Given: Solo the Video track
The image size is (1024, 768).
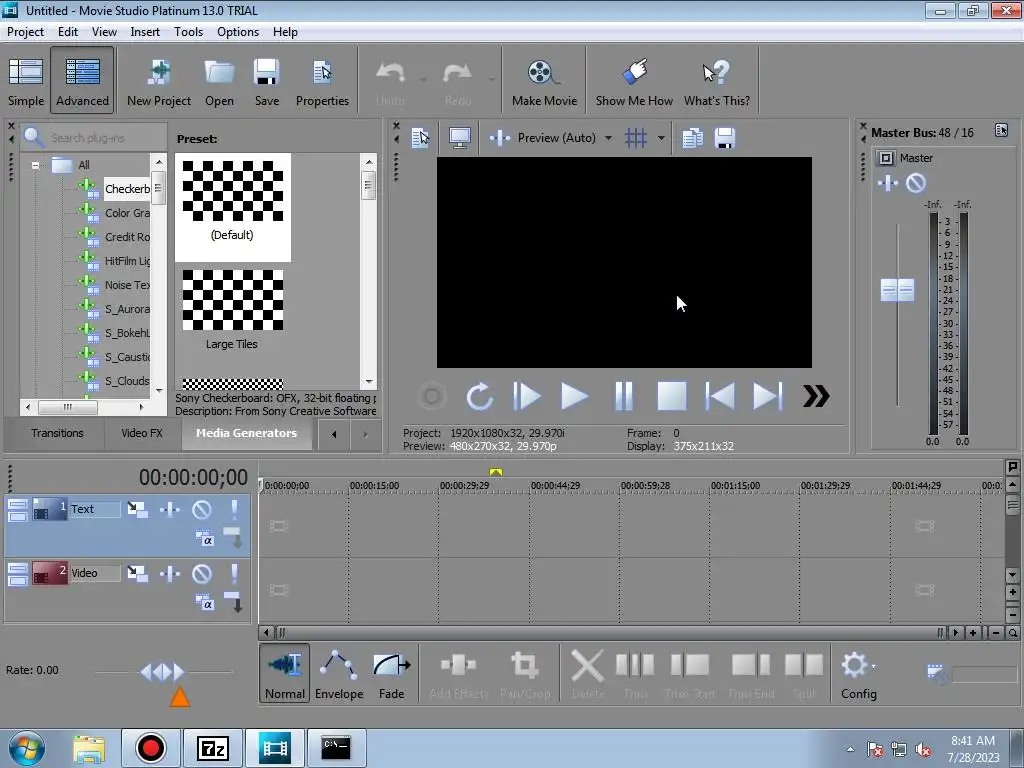Looking at the screenshot, I should [x=234, y=573].
